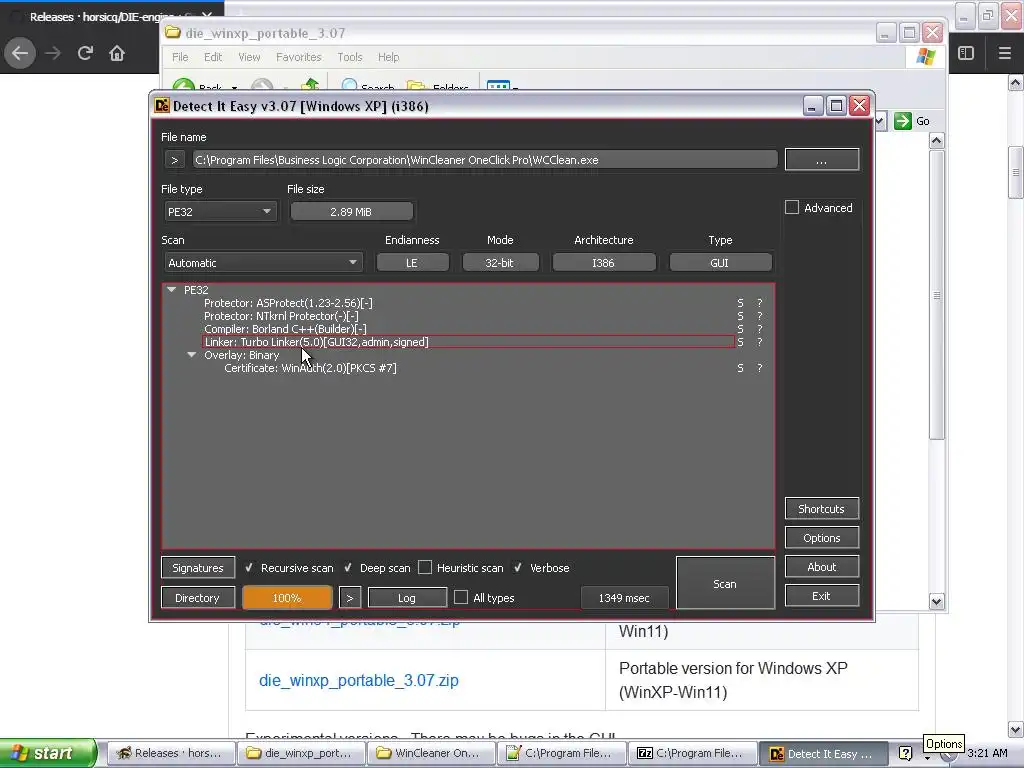This screenshot has height=768, width=1024.
Task: Click S for Borland C++ compiler row
Action: pos(740,329)
